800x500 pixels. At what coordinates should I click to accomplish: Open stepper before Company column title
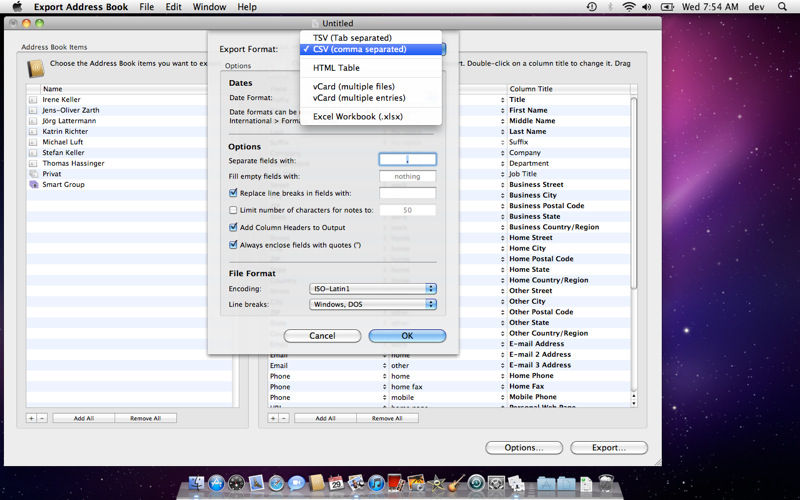(x=503, y=153)
